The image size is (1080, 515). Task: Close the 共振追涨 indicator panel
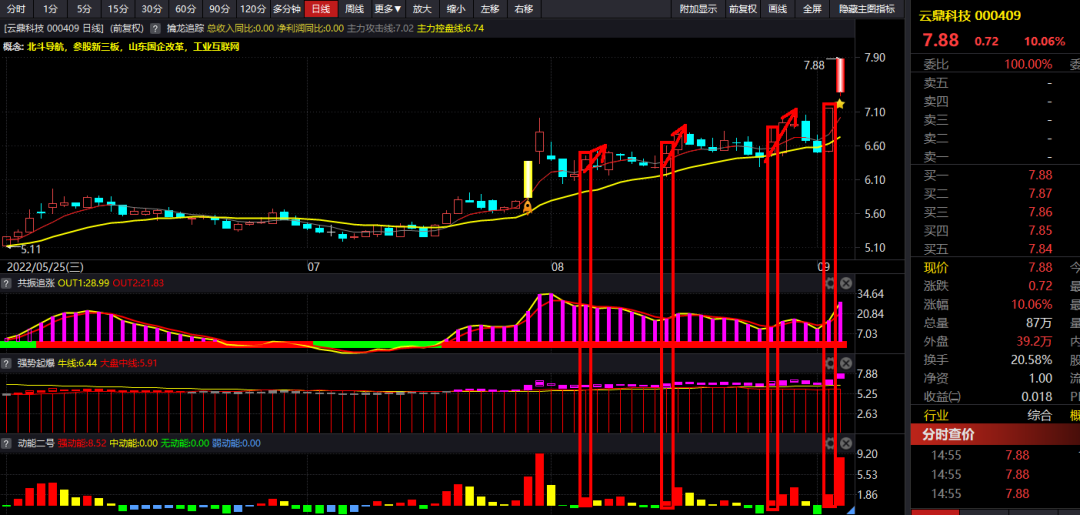845,283
